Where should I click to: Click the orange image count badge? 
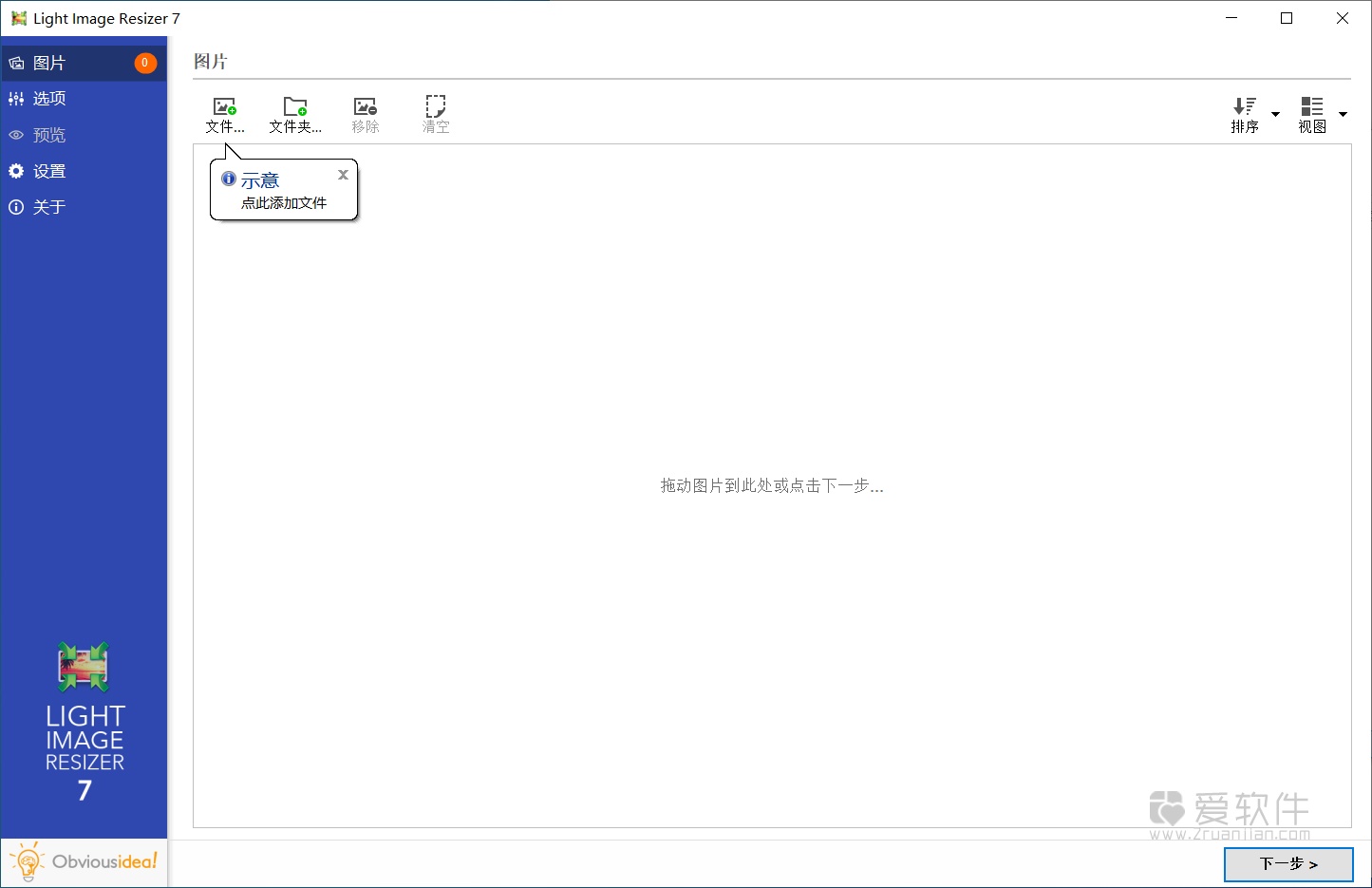[145, 63]
